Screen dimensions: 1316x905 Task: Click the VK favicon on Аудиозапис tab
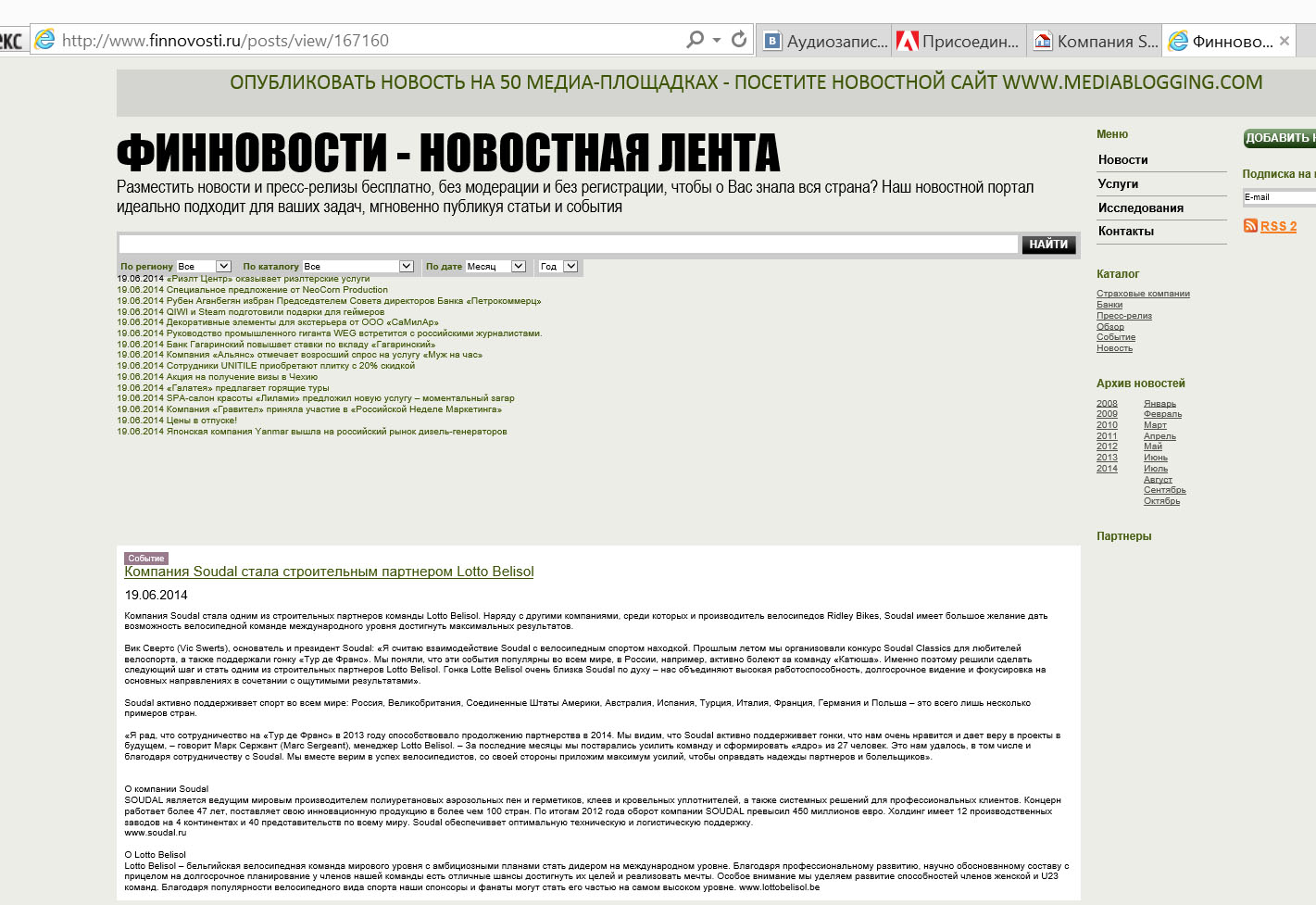pyautogui.click(x=771, y=41)
